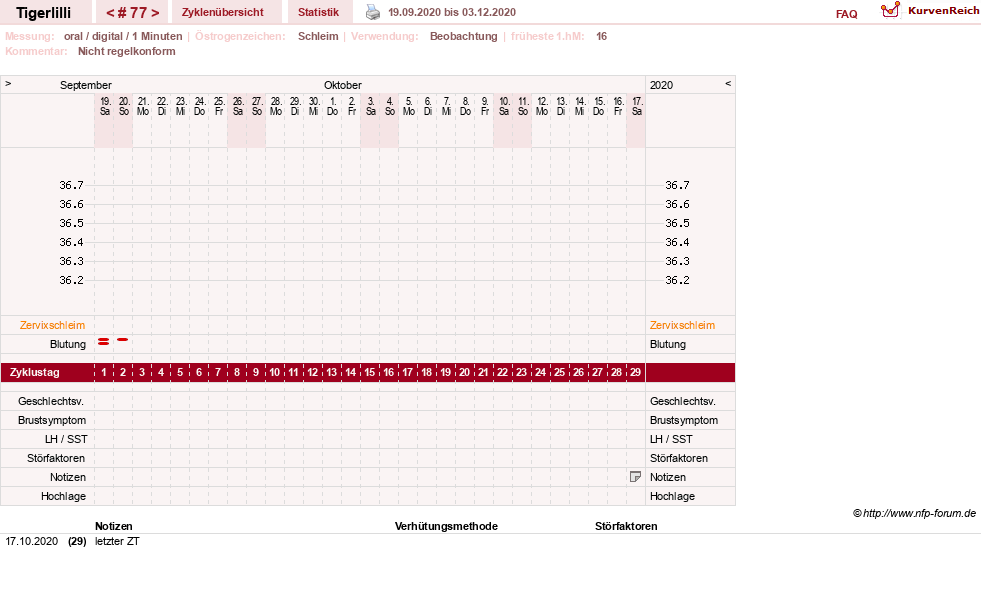Viewport: 981px width, 605px height.
Task: Click the 'Schleim' estrogen sign value
Action: (318, 36)
